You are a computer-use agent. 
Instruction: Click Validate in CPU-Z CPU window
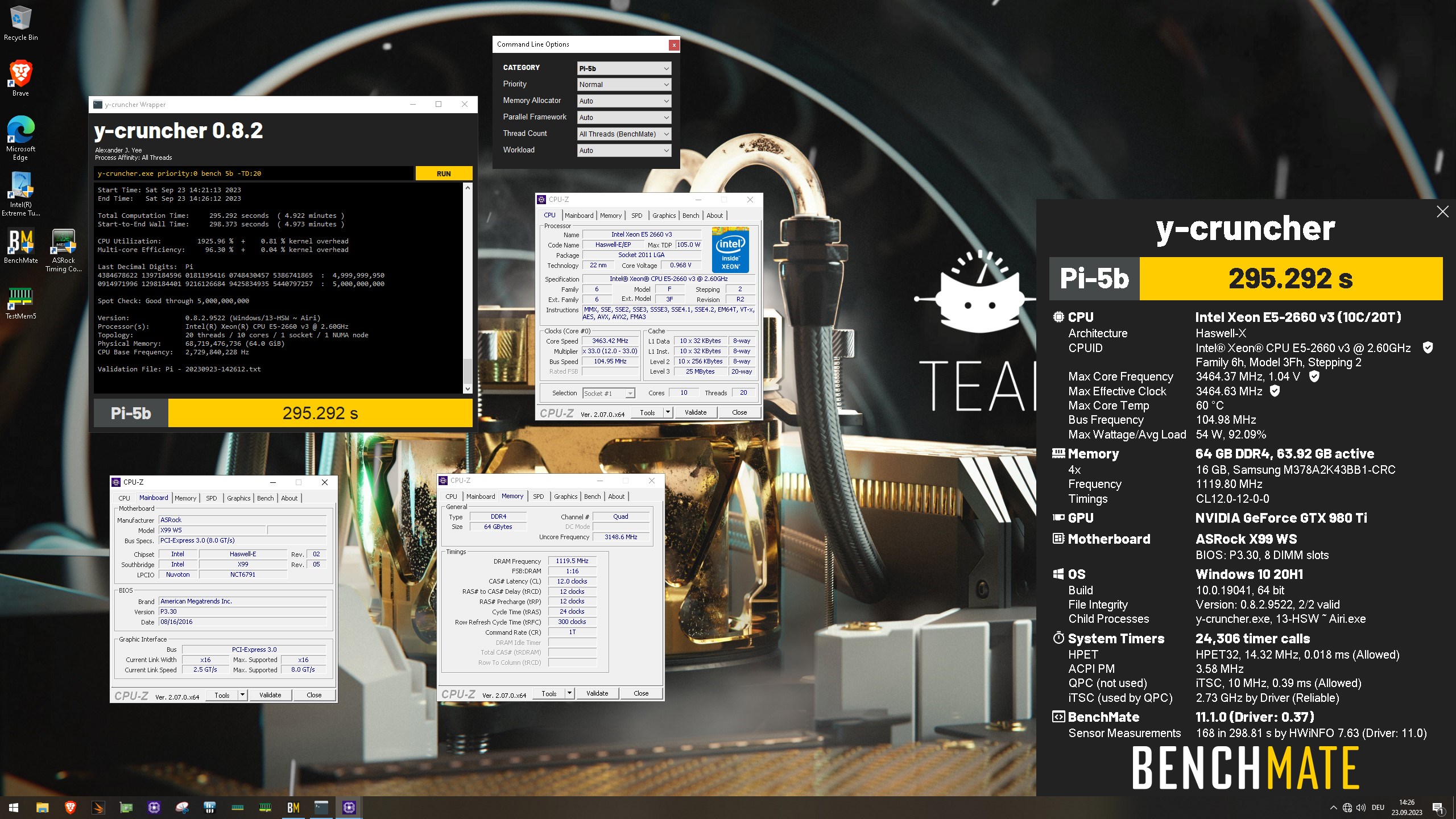695,412
